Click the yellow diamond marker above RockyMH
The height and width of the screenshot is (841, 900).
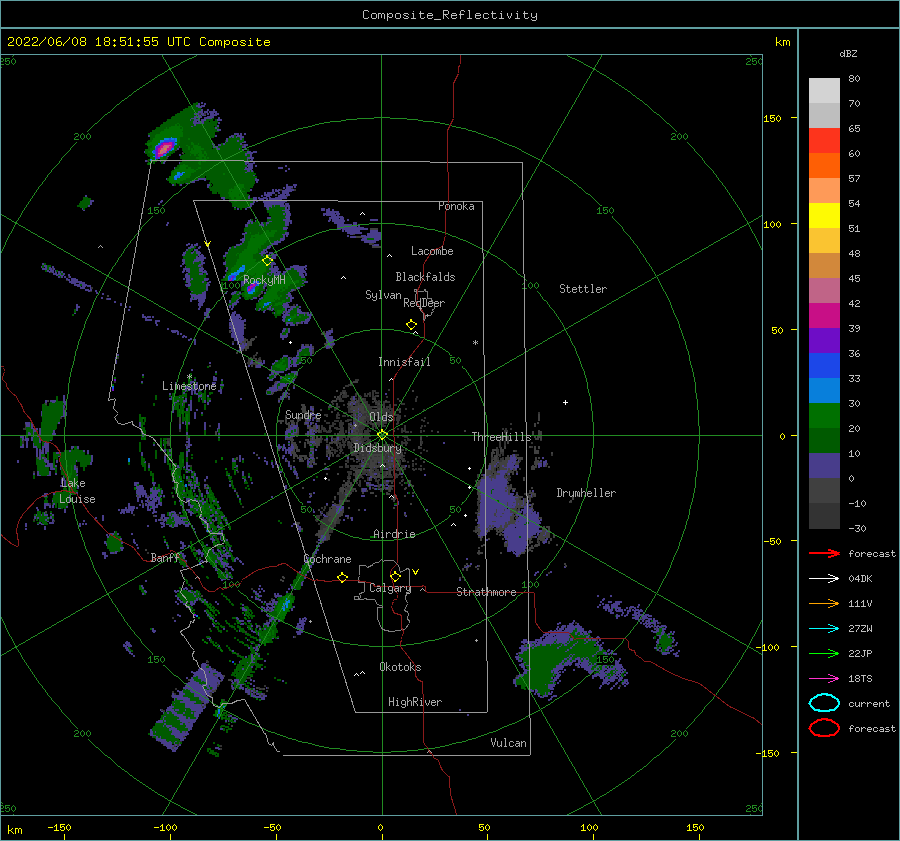click(267, 260)
